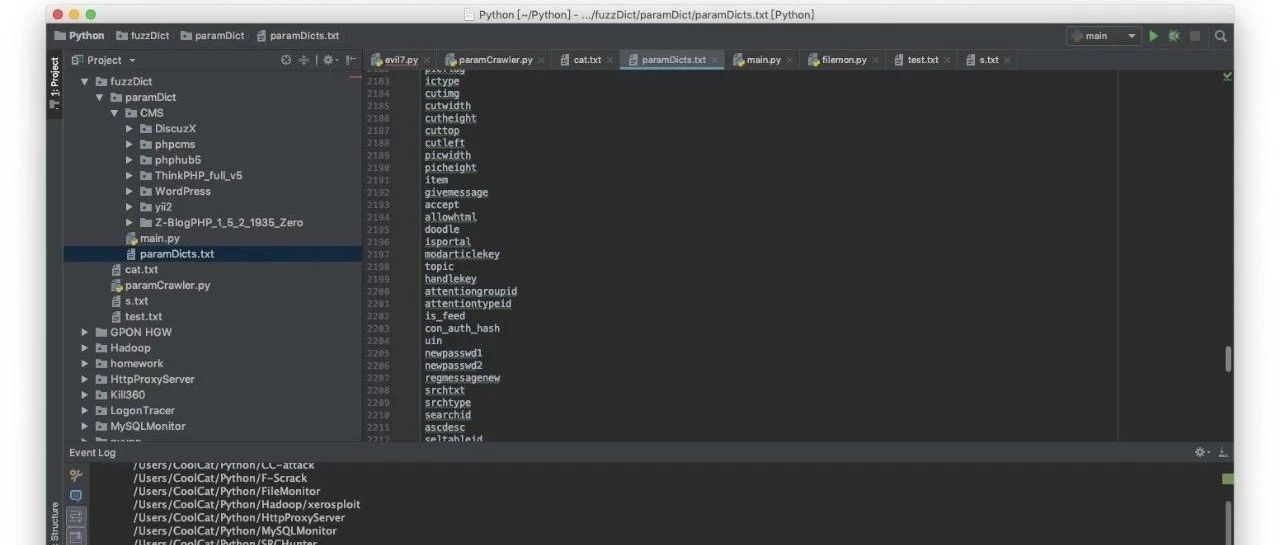The width and height of the screenshot is (1280, 545).
Task: Expand the WordPress folder
Action: coord(130,192)
